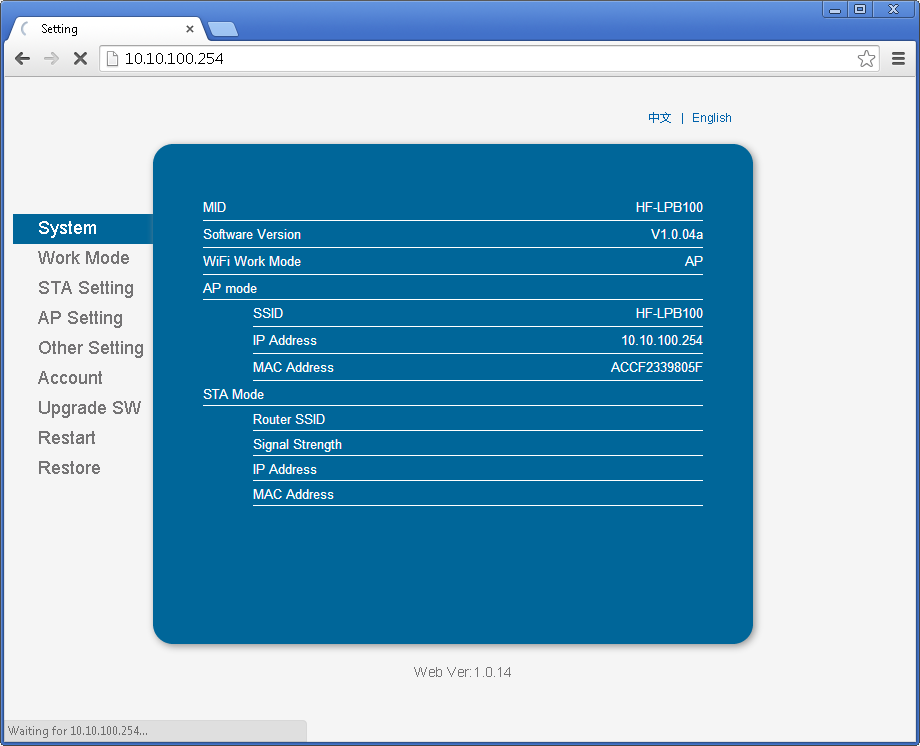Select the Setting browser tab

pos(106,29)
